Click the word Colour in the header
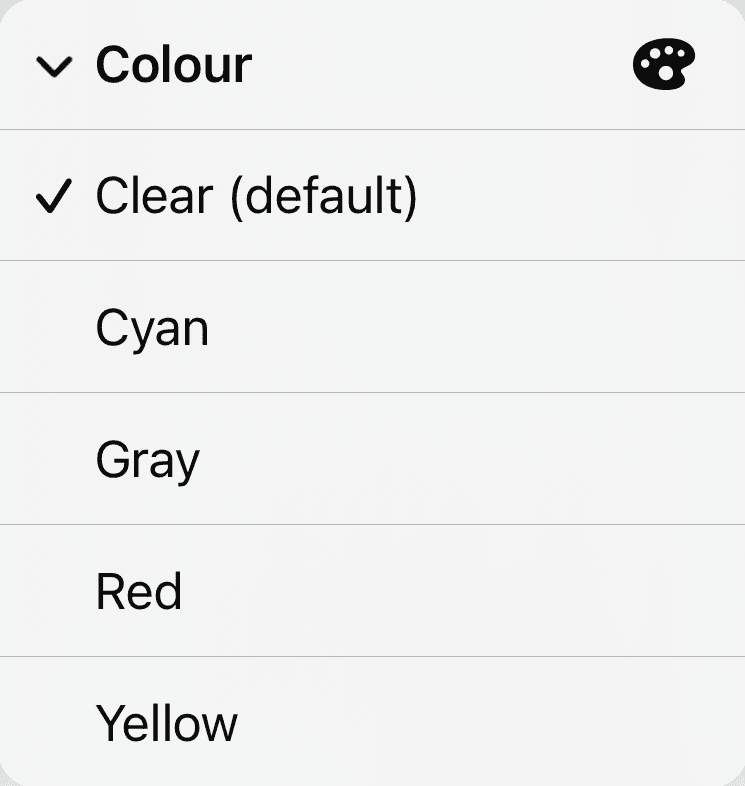Screen dimensions: 745x786 [x=173, y=66]
